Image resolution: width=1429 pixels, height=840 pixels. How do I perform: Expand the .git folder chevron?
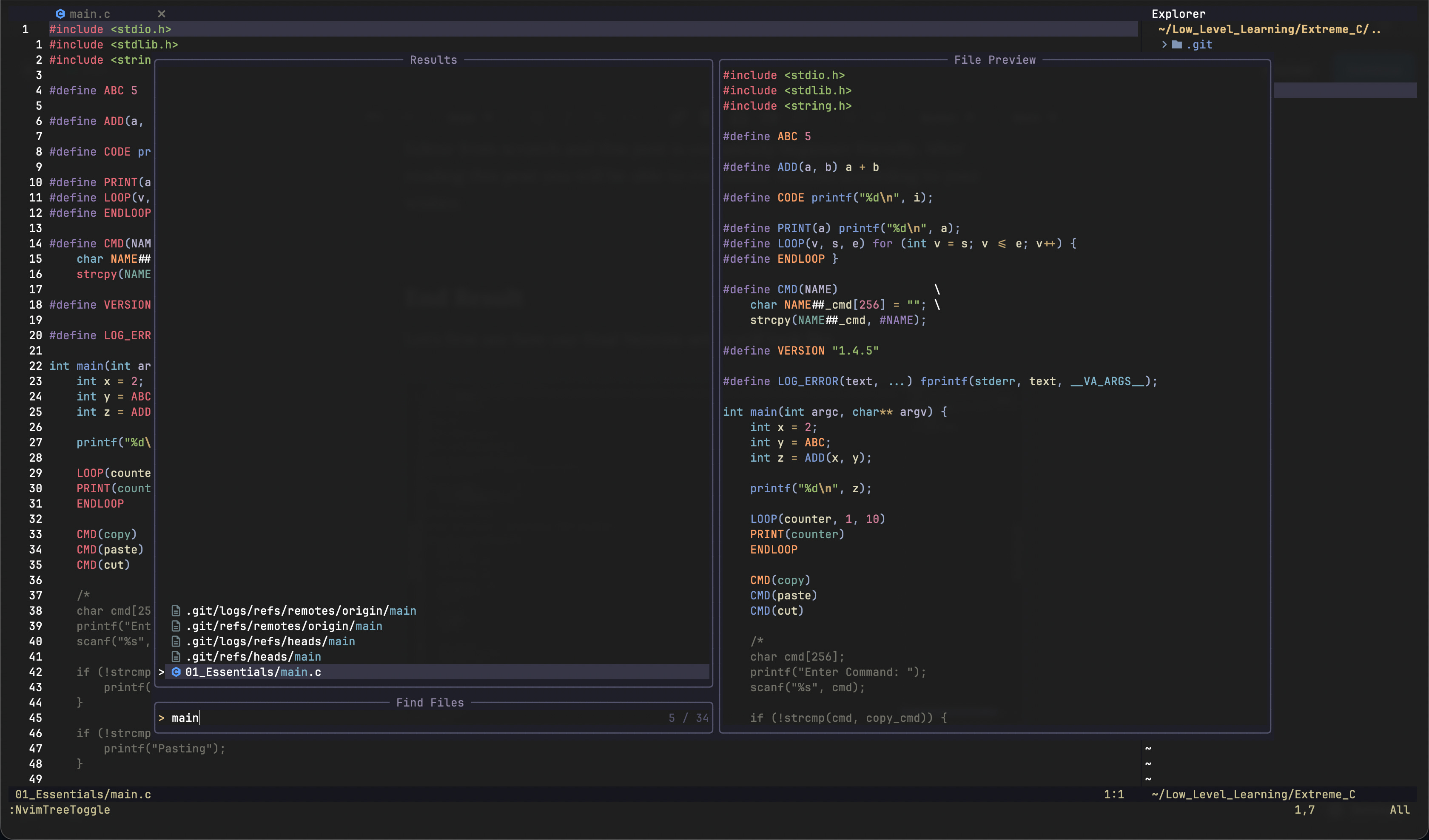pyautogui.click(x=1164, y=44)
